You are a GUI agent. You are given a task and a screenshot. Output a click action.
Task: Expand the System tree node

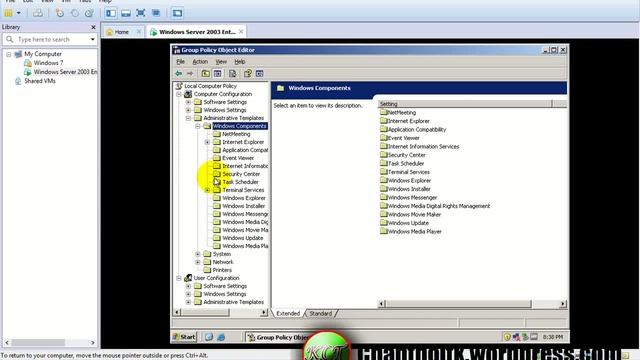tap(198, 254)
